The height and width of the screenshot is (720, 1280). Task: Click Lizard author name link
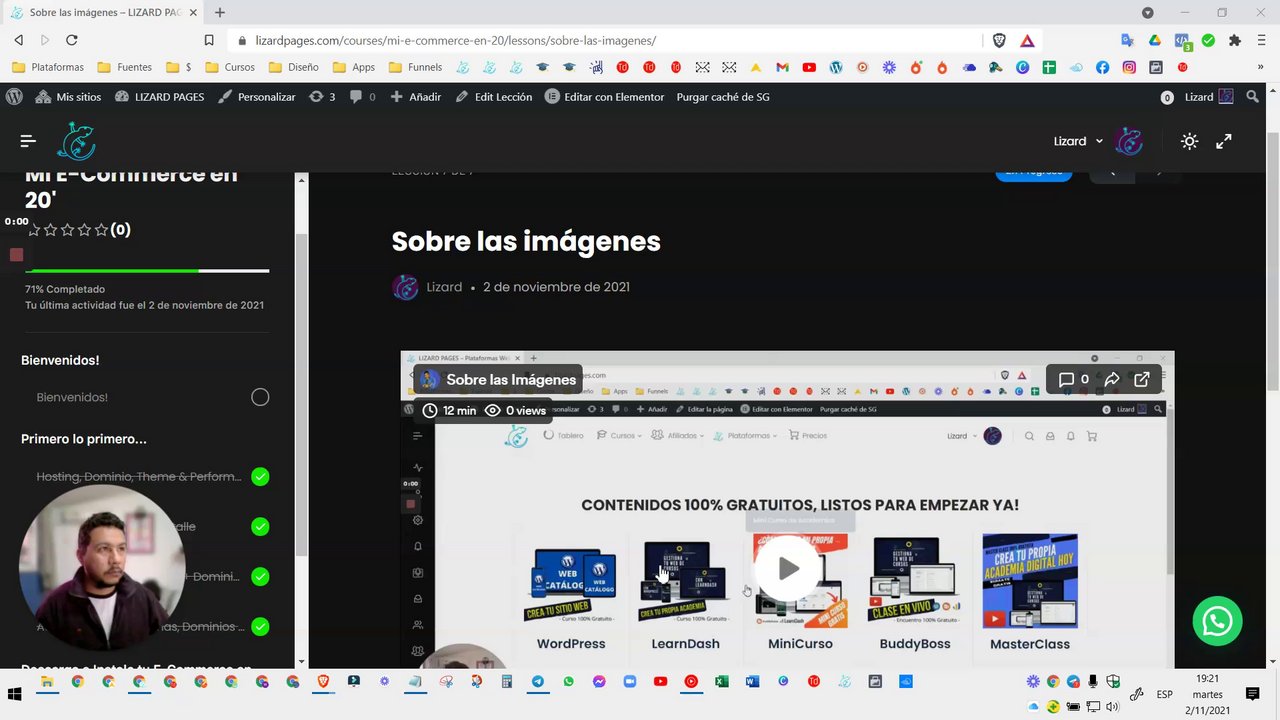pyautogui.click(x=444, y=287)
